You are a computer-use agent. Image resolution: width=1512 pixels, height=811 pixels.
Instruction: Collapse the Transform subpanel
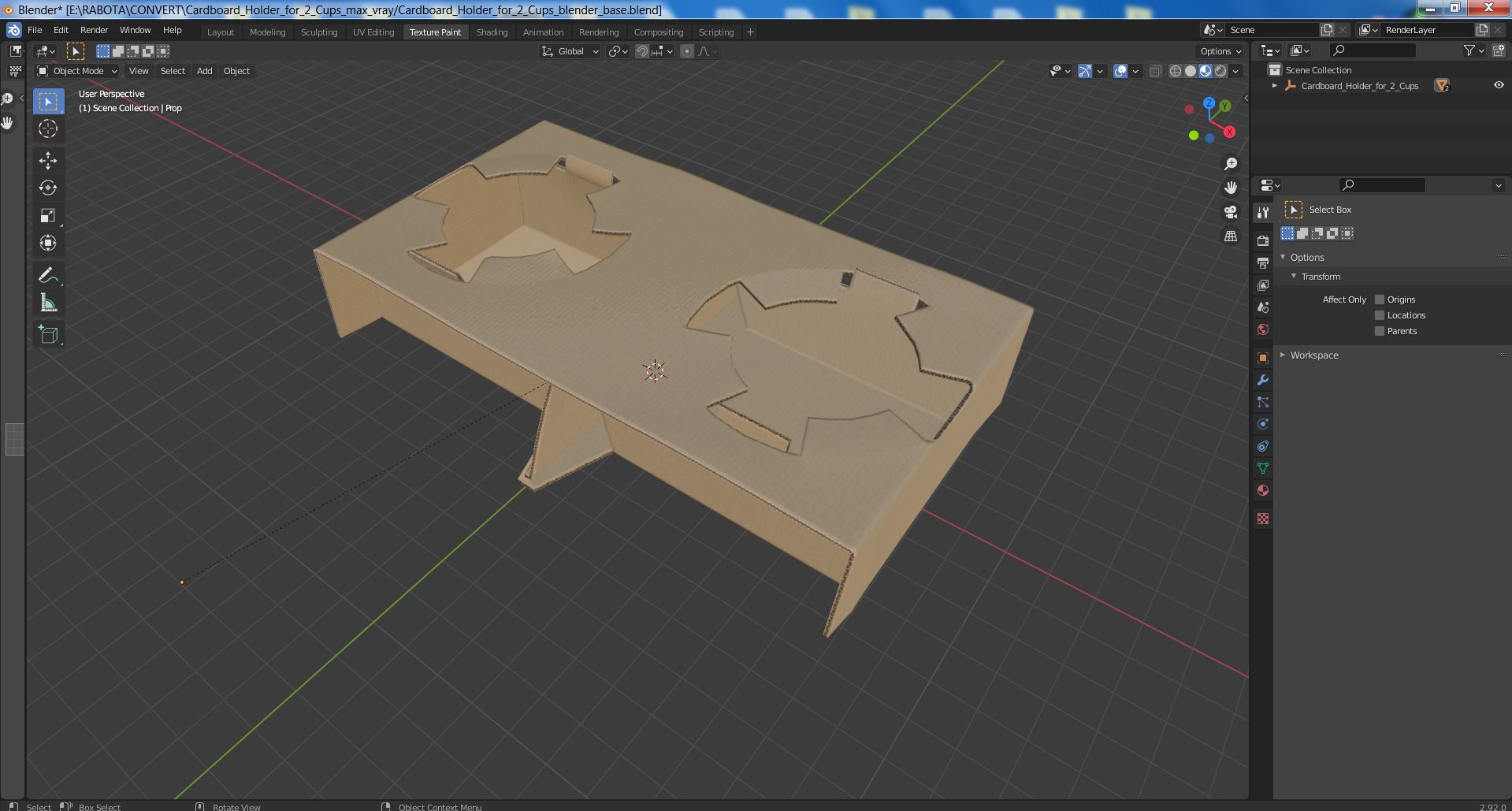pyautogui.click(x=1294, y=277)
